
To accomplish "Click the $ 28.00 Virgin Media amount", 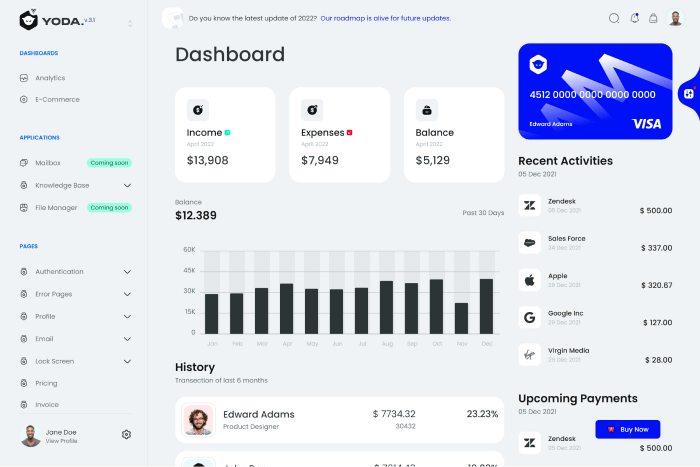I will [658, 360].
